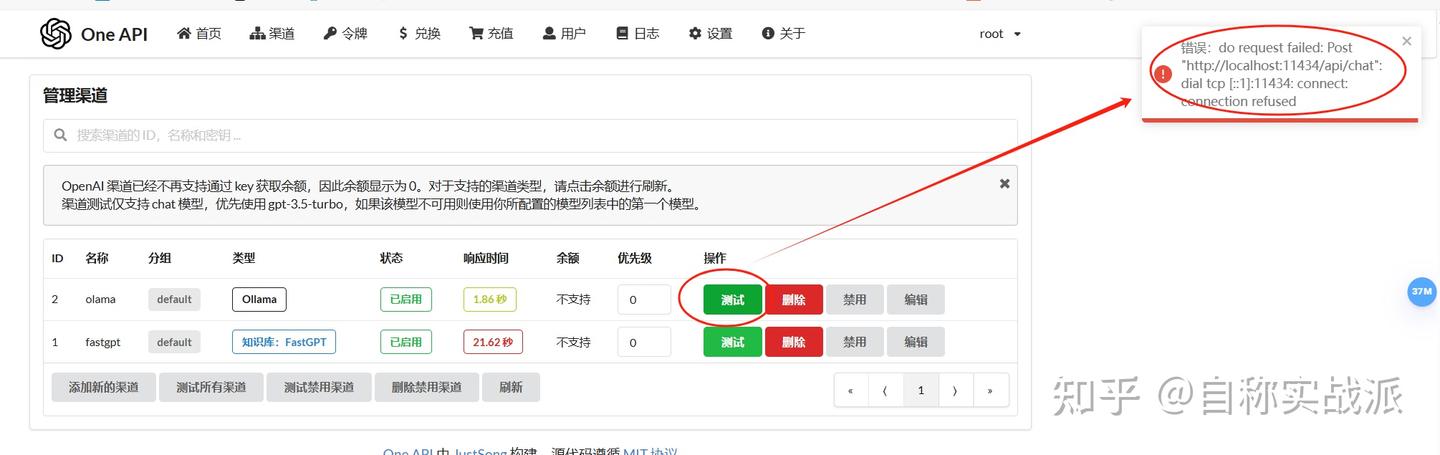This screenshot has height=455, width=1440.
Task: Test the fastgpt channel
Action: click(x=732, y=342)
